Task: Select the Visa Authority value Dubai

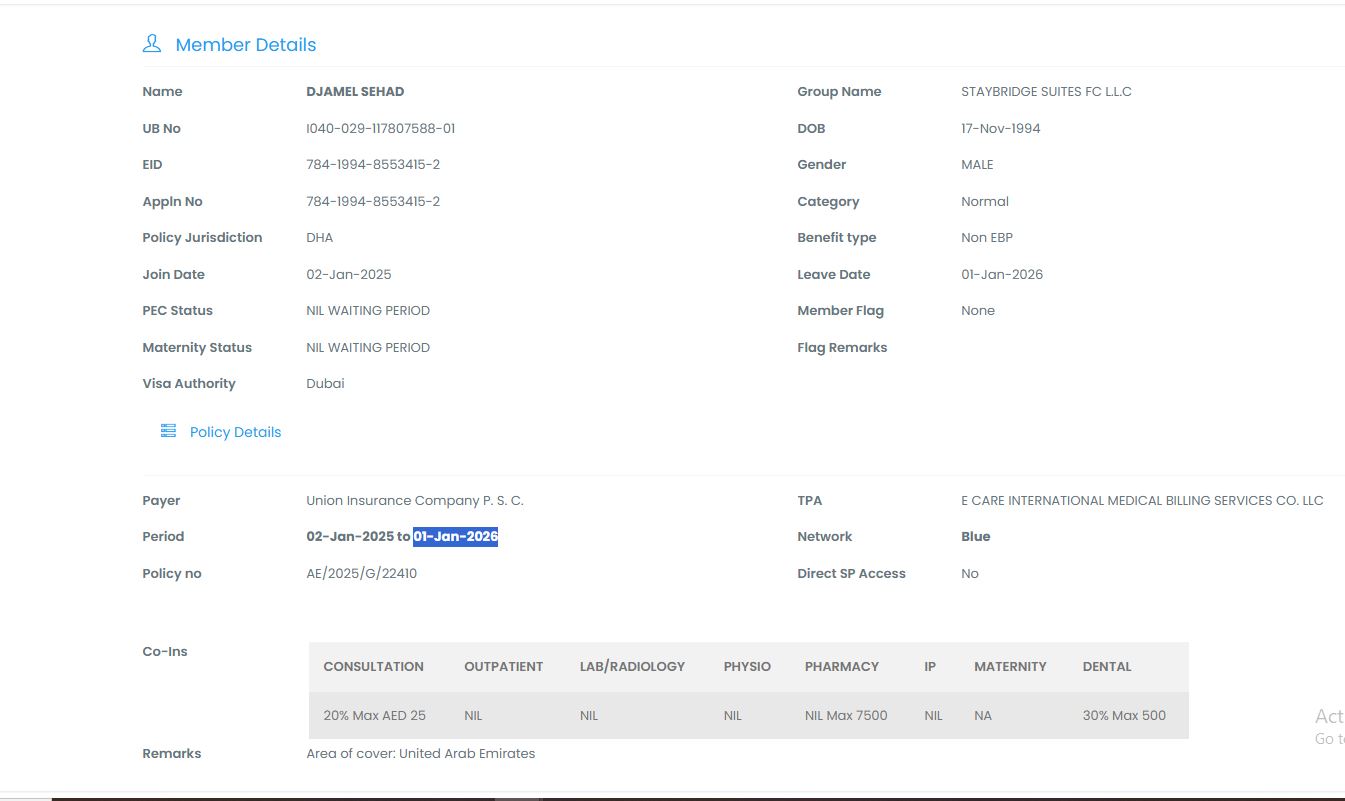Action: (x=325, y=384)
